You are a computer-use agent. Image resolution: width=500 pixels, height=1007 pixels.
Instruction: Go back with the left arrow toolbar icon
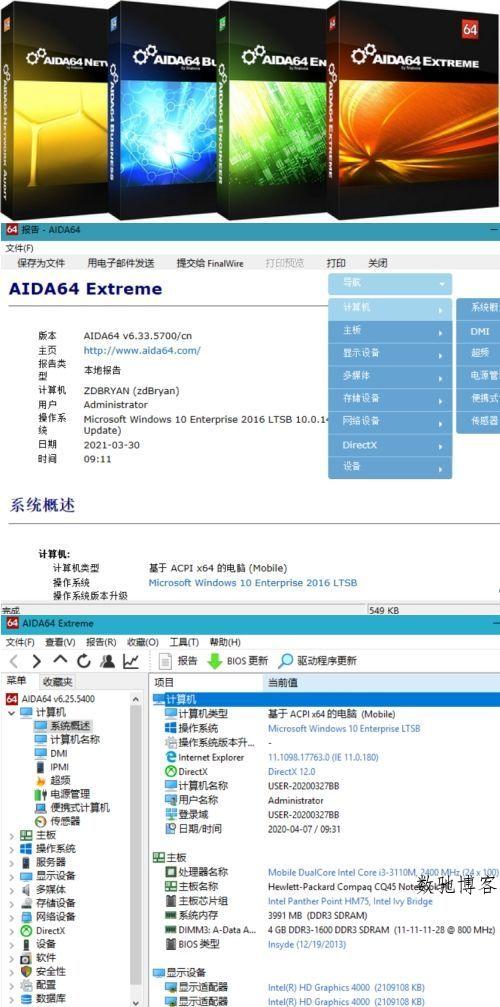tap(14, 661)
